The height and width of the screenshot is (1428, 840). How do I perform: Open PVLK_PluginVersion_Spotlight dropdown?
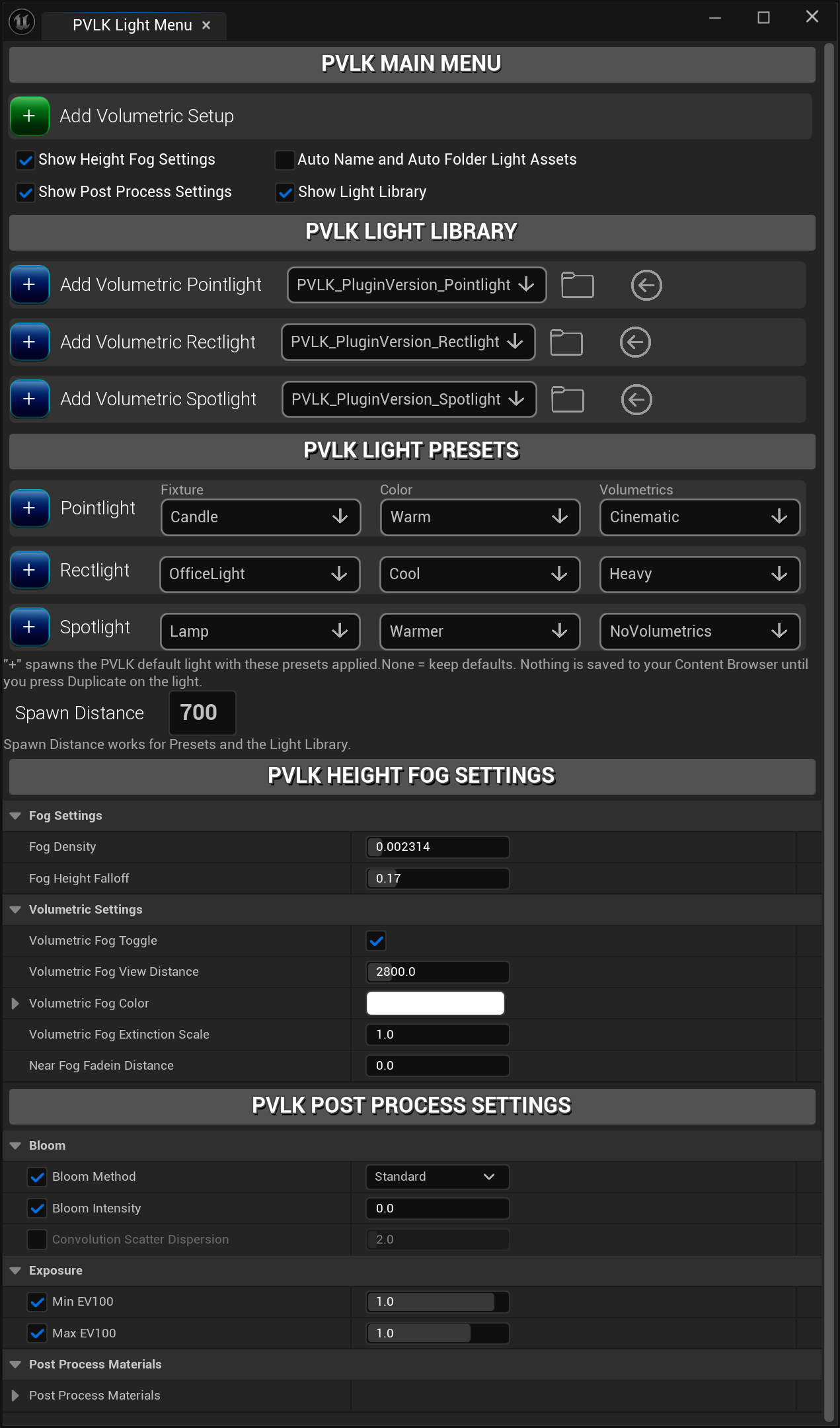point(409,399)
